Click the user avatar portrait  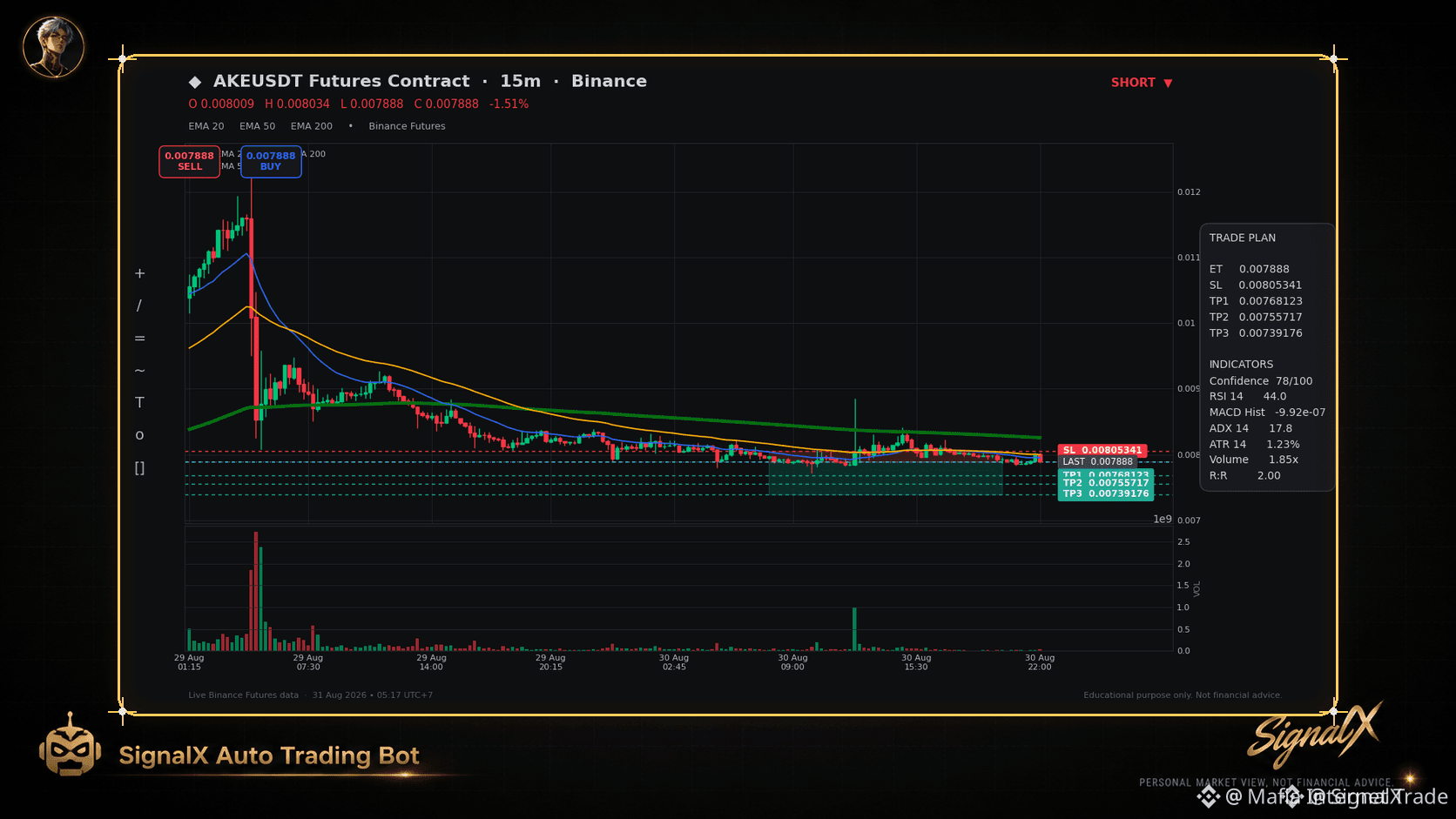pyautogui.click(x=53, y=47)
